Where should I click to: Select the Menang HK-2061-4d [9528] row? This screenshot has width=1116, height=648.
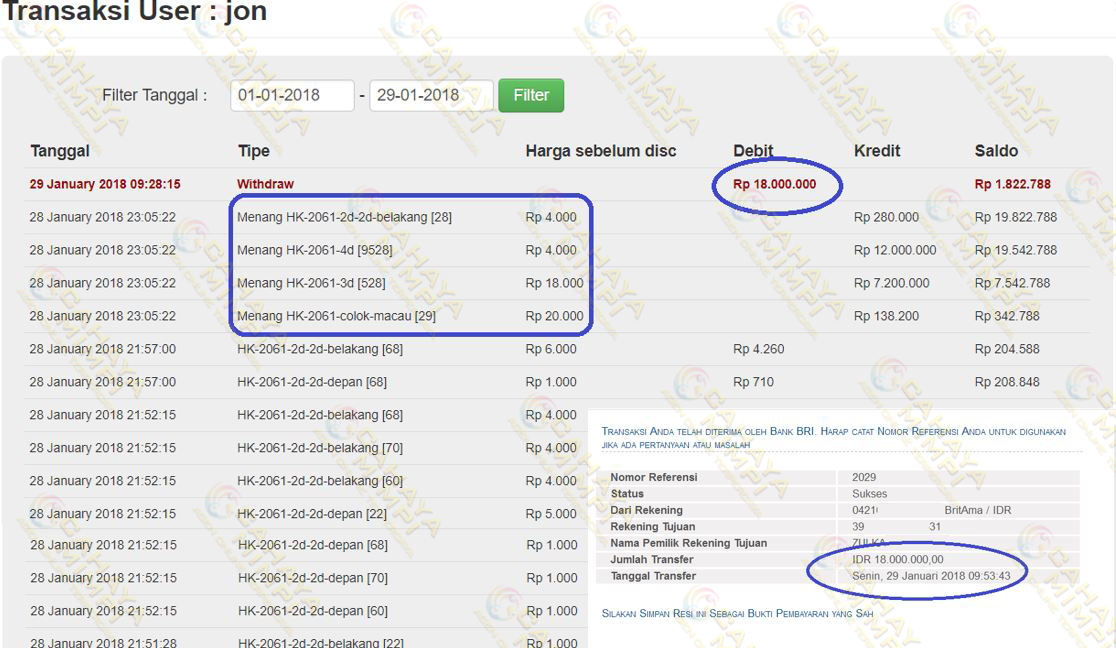click(314, 250)
